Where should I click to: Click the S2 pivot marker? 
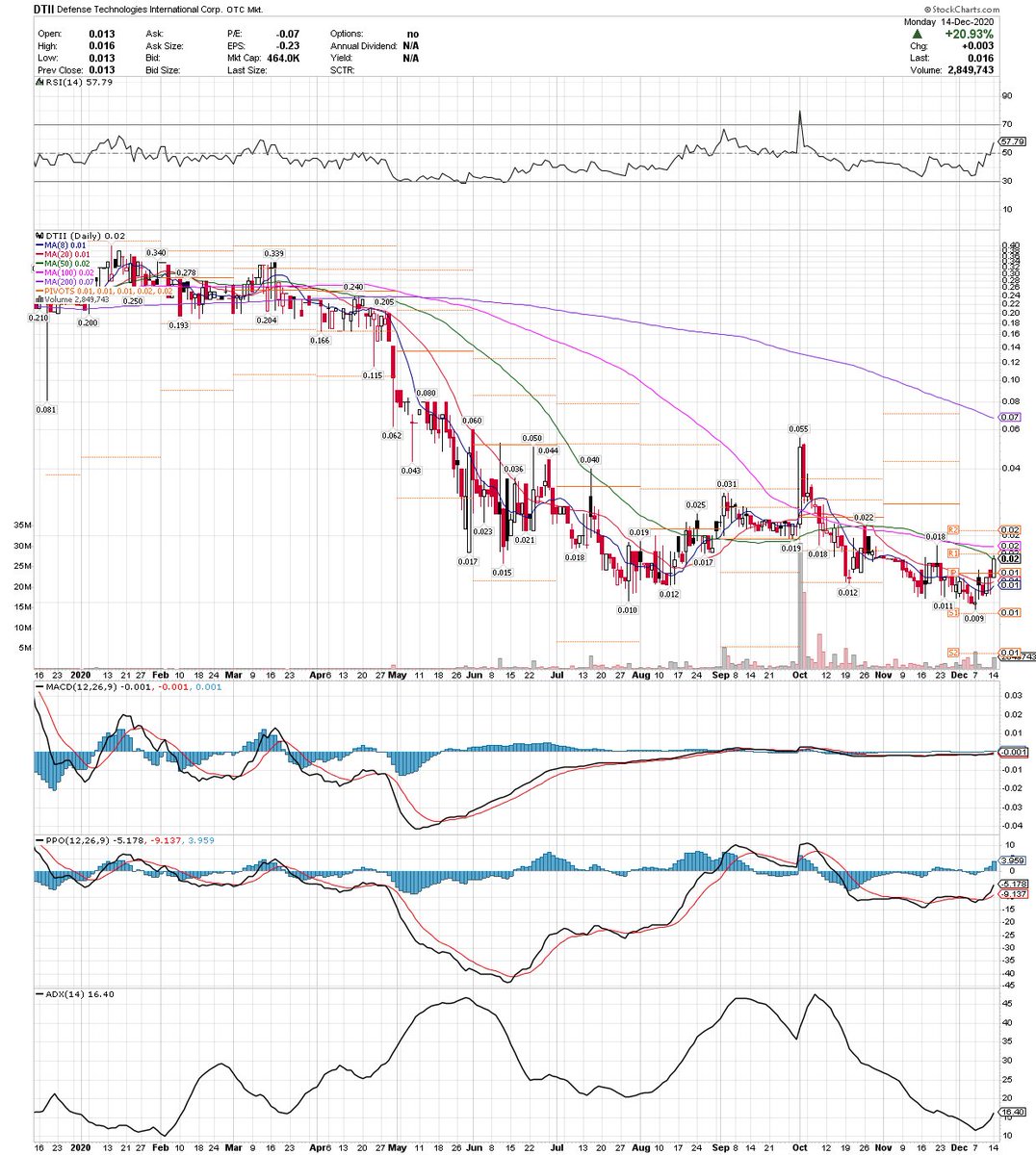pos(954,652)
